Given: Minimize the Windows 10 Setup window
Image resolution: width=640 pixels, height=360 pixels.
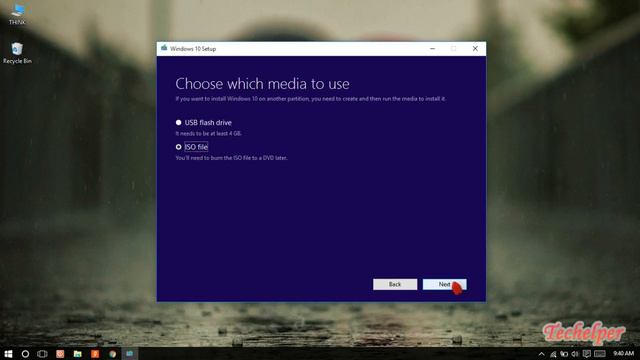Looking at the screenshot, I should [433, 49].
